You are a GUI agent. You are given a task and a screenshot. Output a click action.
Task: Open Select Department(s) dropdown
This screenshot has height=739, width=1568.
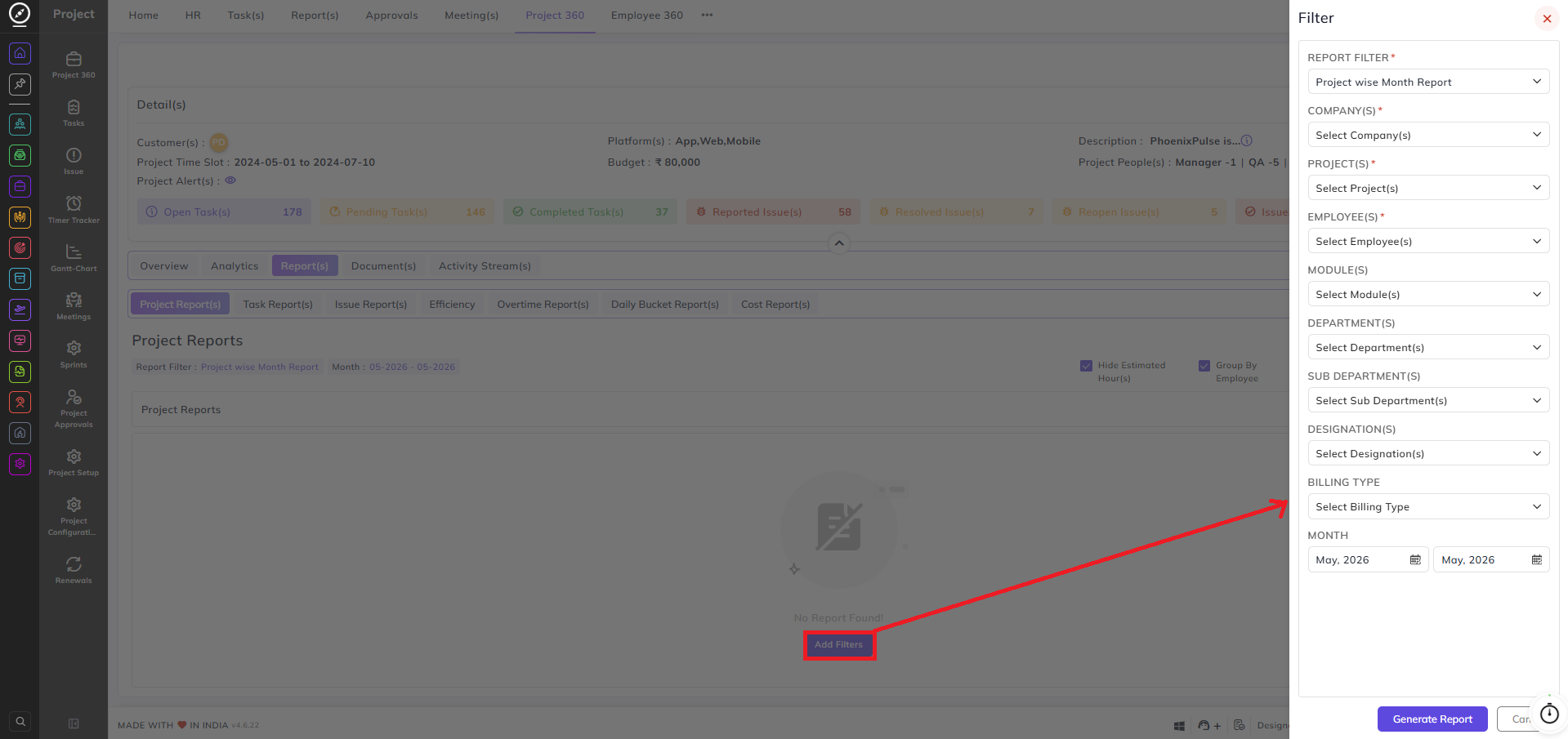tap(1428, 347)
